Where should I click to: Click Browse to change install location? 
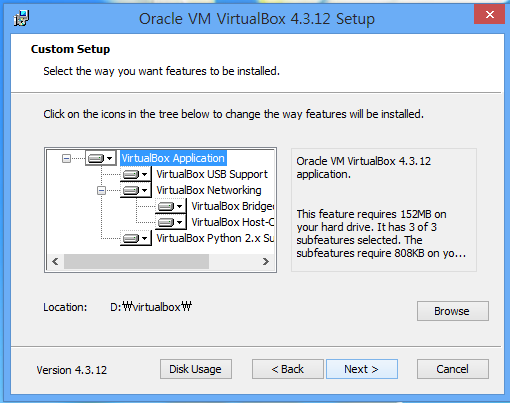click(453, 311)
